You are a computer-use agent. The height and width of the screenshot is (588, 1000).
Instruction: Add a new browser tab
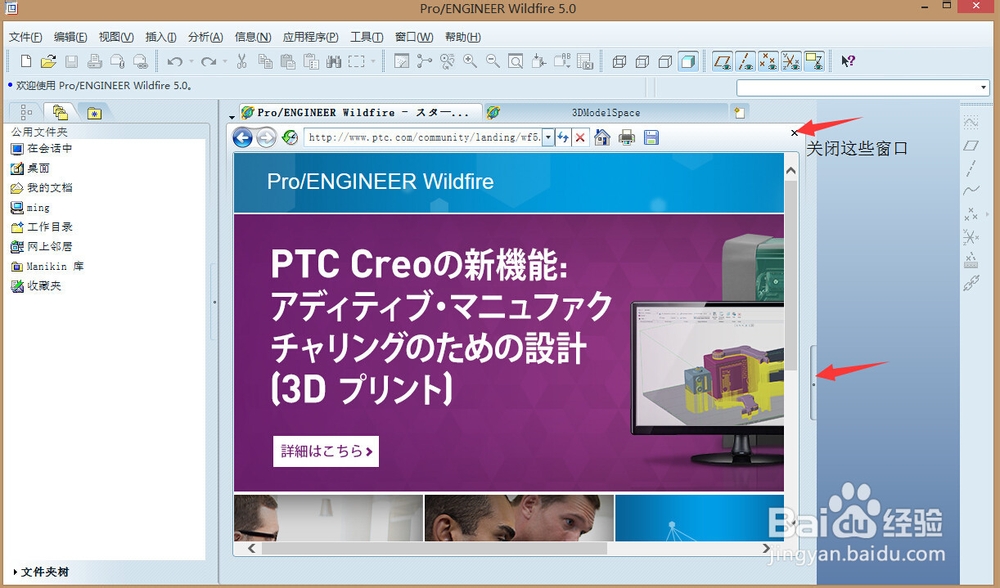click(739, 112)
